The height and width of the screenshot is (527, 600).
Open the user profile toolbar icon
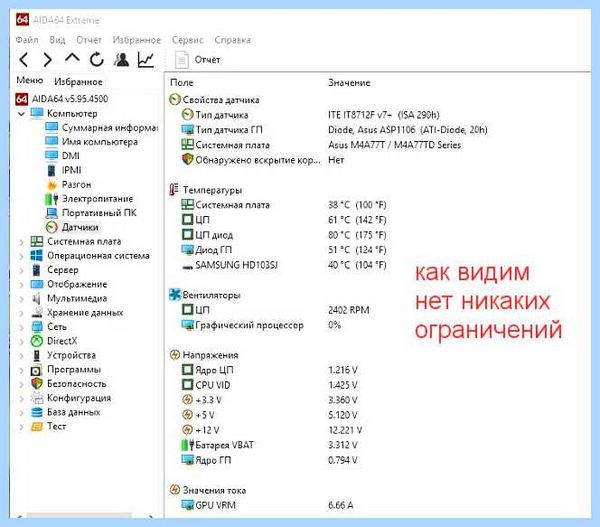tap(121, 59)
